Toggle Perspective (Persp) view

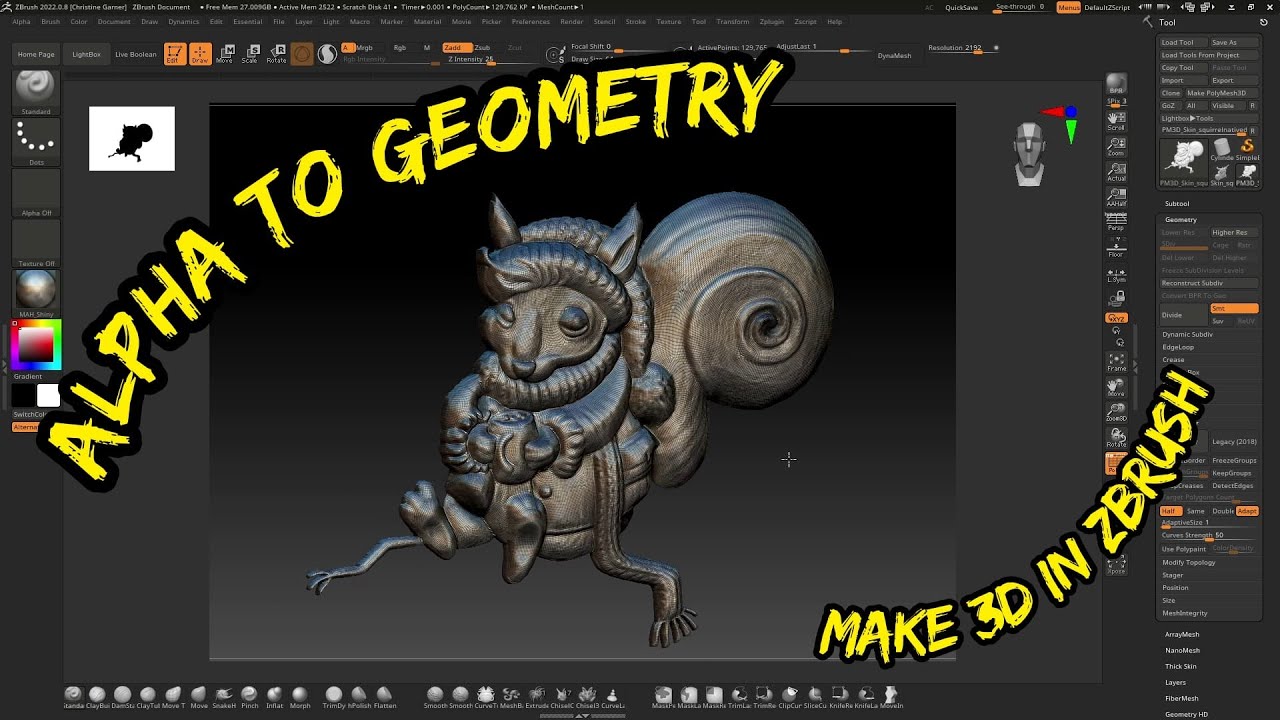(1116, 221)
